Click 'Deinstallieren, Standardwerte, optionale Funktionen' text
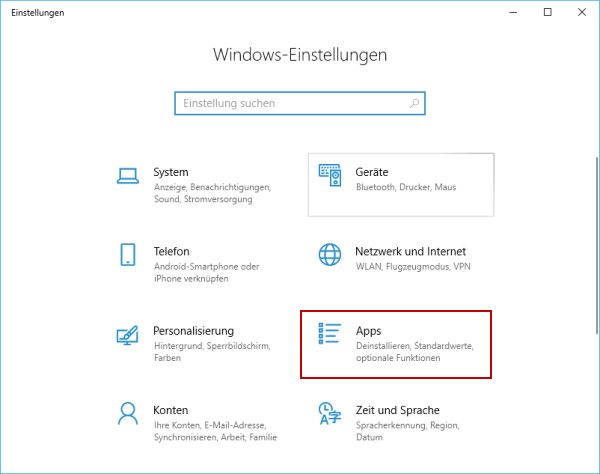The image size is (600, 474). point(414,352)
